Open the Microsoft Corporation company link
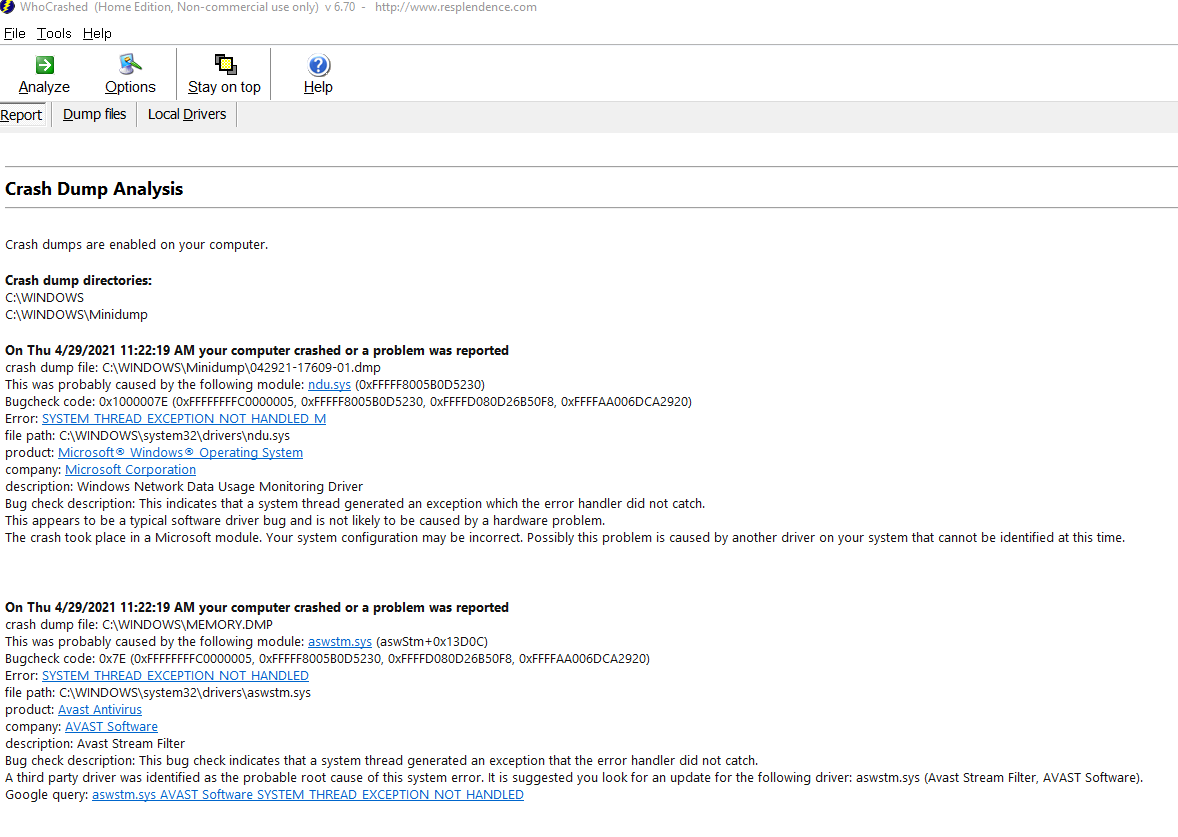The height and width of the screenshot is (837, 1178). [x=131, y=470]
